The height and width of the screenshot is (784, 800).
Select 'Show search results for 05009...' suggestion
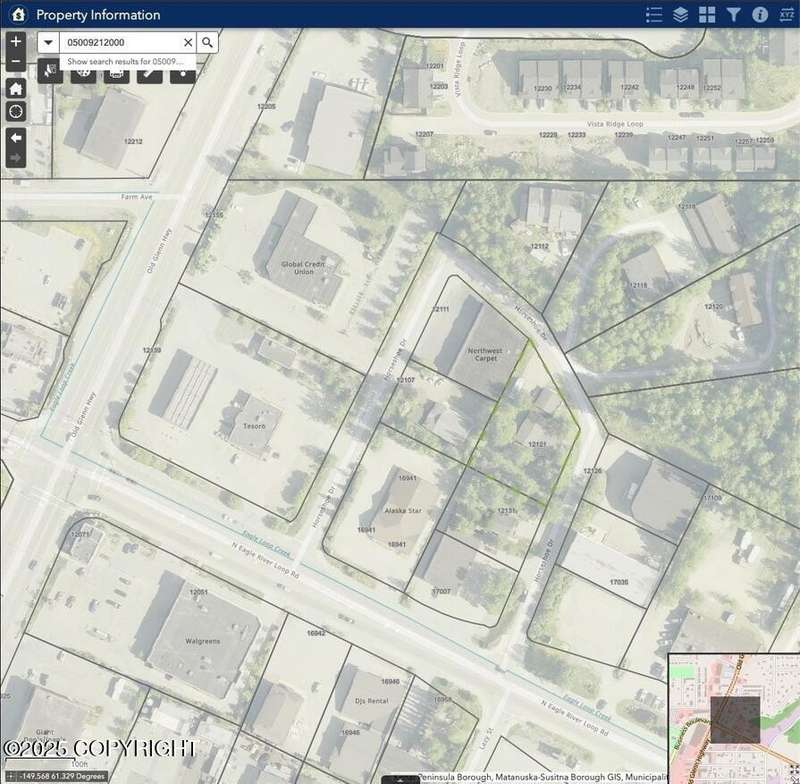click(125, 61)
